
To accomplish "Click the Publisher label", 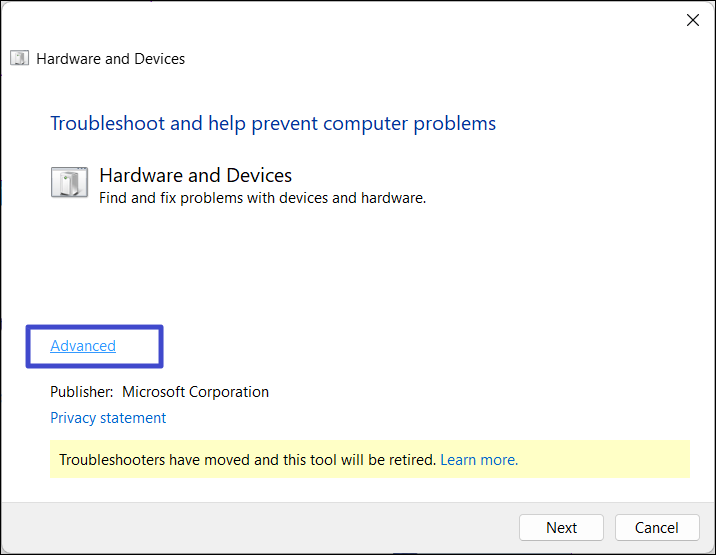I will [x=81, y=392].
